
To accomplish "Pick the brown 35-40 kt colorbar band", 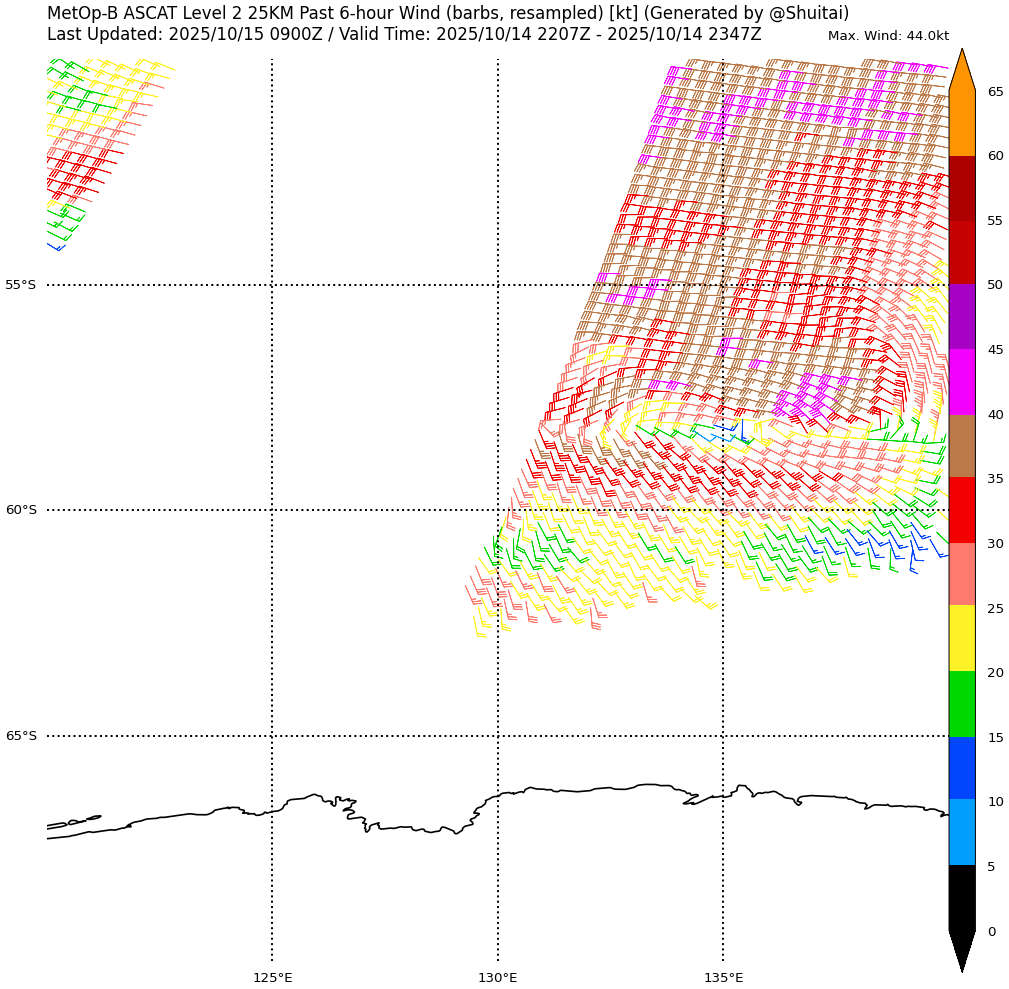I will tap(961, 446).
